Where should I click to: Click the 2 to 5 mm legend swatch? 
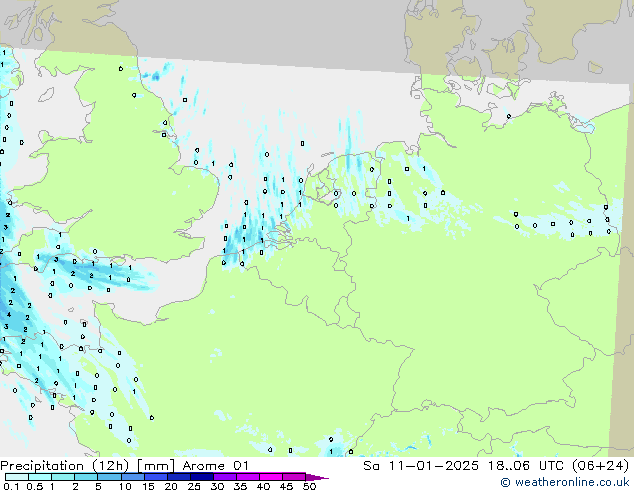click(x=86, y=477)
